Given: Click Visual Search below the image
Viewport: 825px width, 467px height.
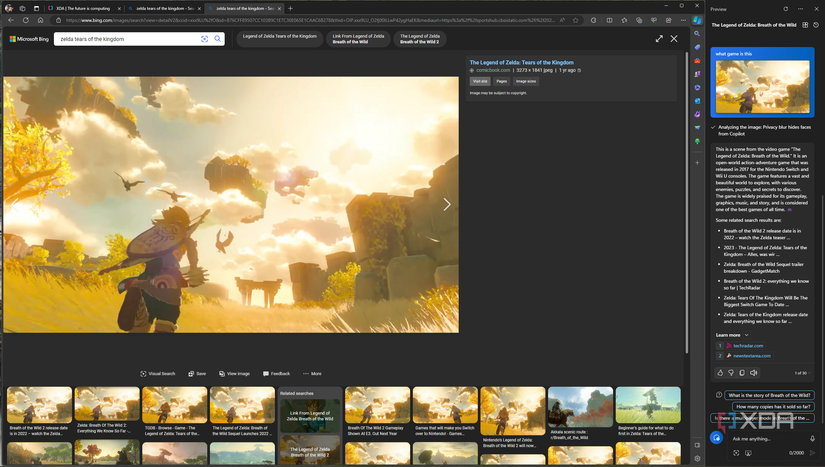Looking at the screenshot, I should (157, 374).
